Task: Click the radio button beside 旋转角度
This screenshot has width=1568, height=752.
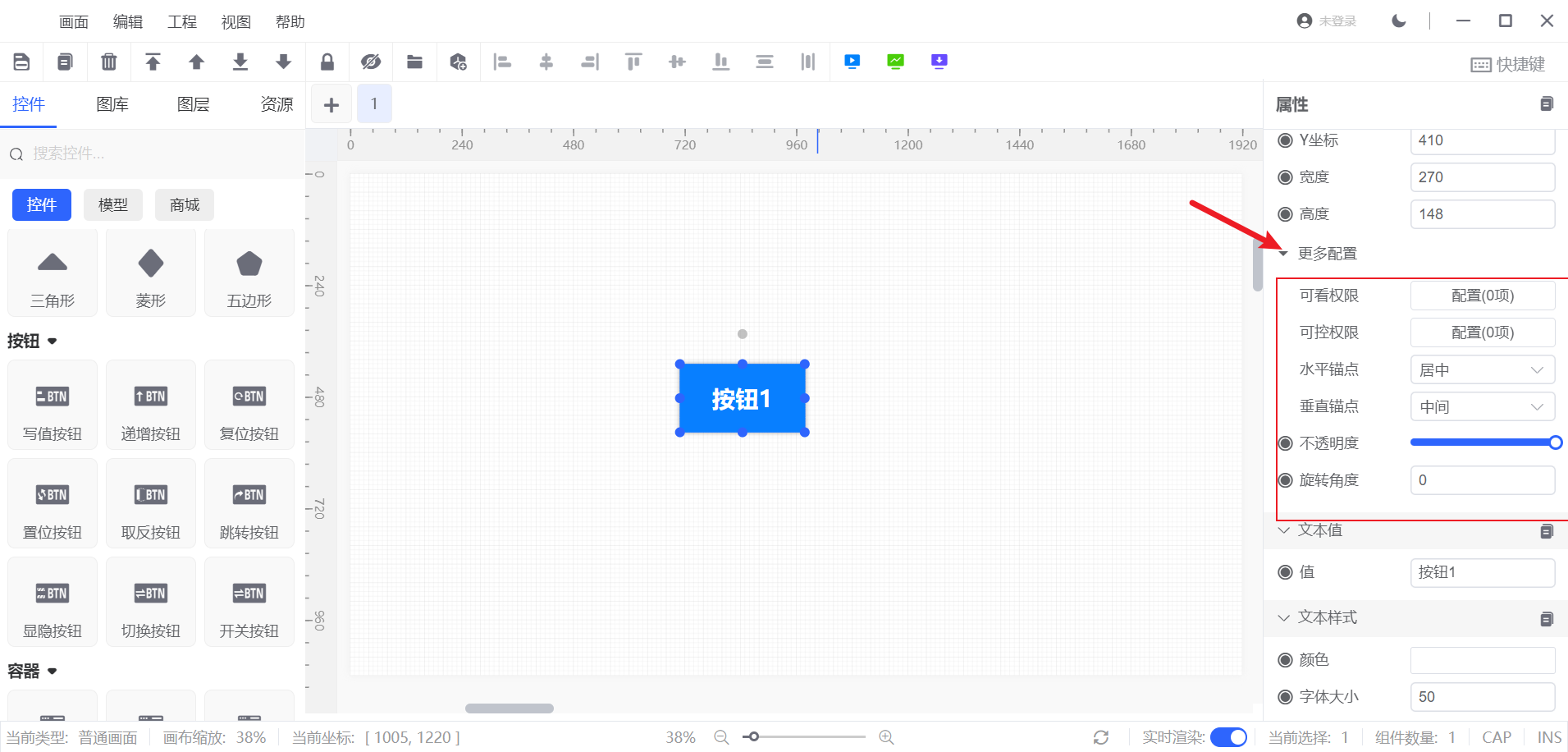Action: [x=1285, y=480]
